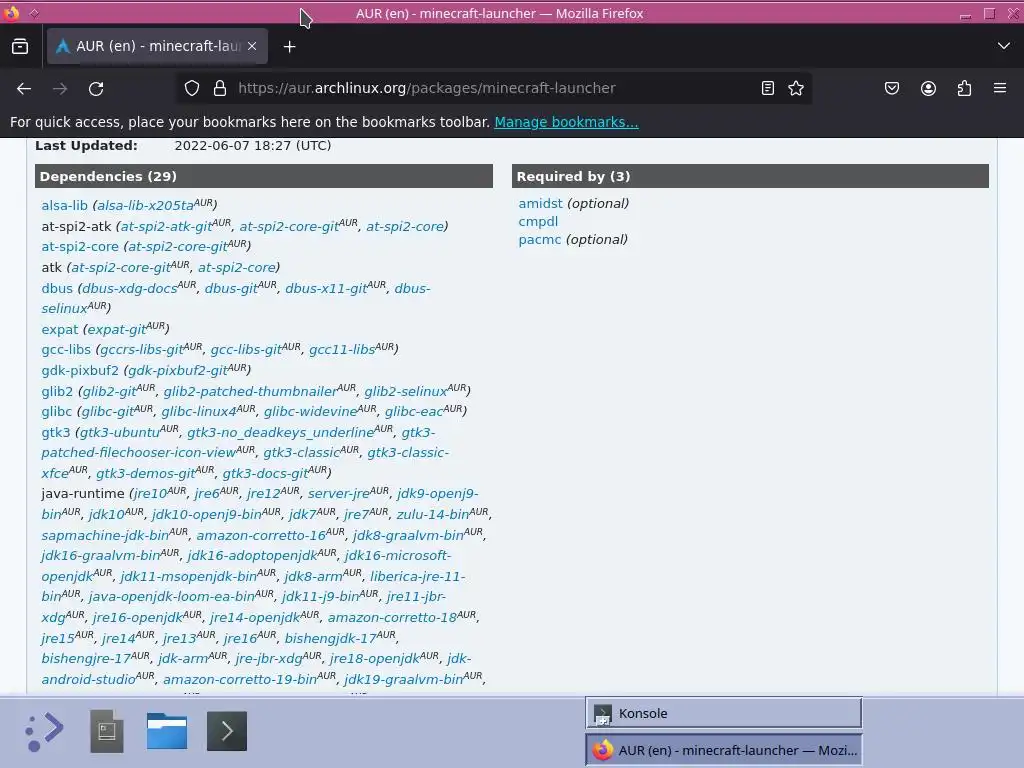Open the expat package link
The height and width of the screenshot is (768, 1024).
59,329
